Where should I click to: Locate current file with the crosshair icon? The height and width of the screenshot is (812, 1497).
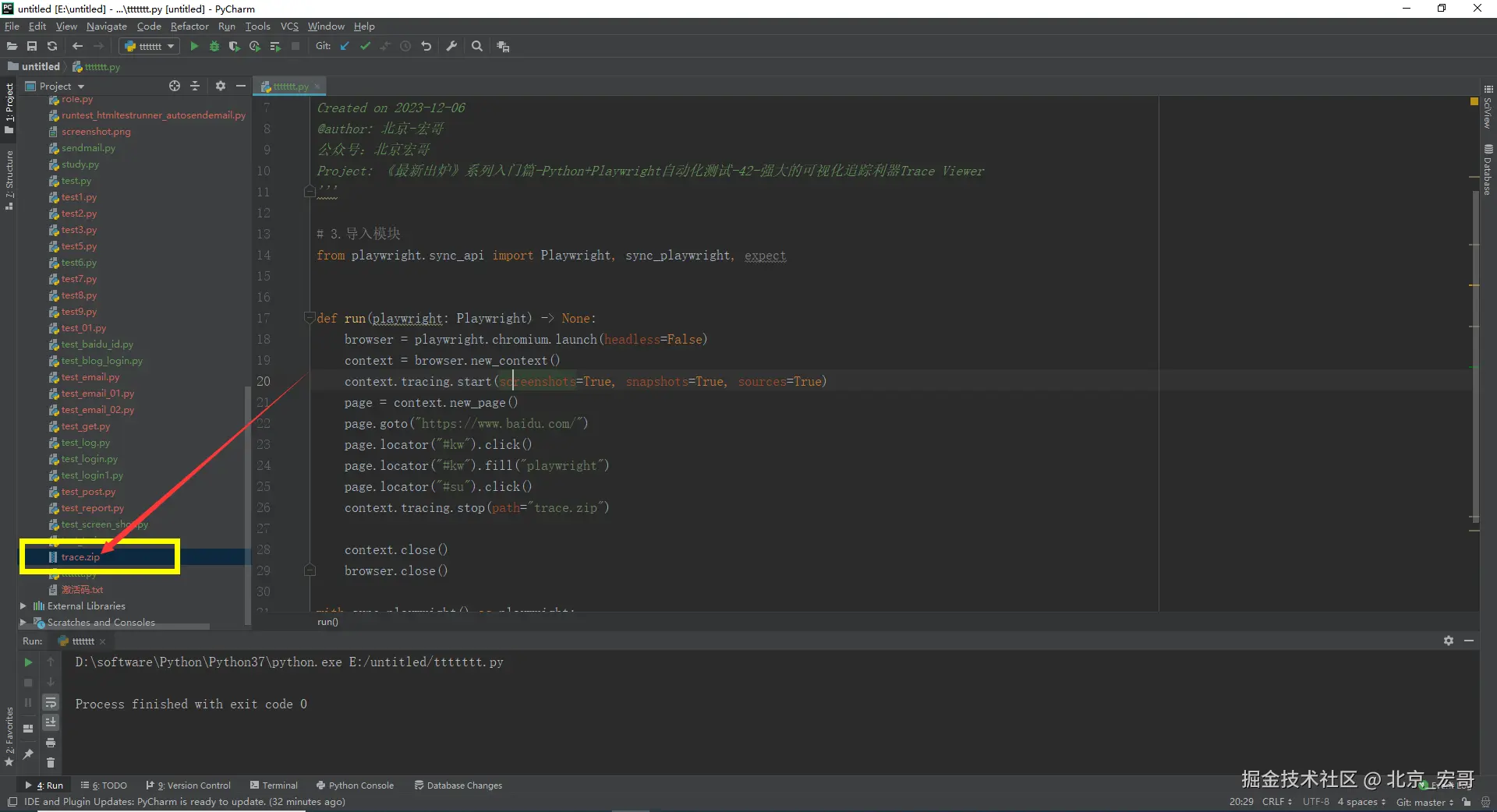175,86
